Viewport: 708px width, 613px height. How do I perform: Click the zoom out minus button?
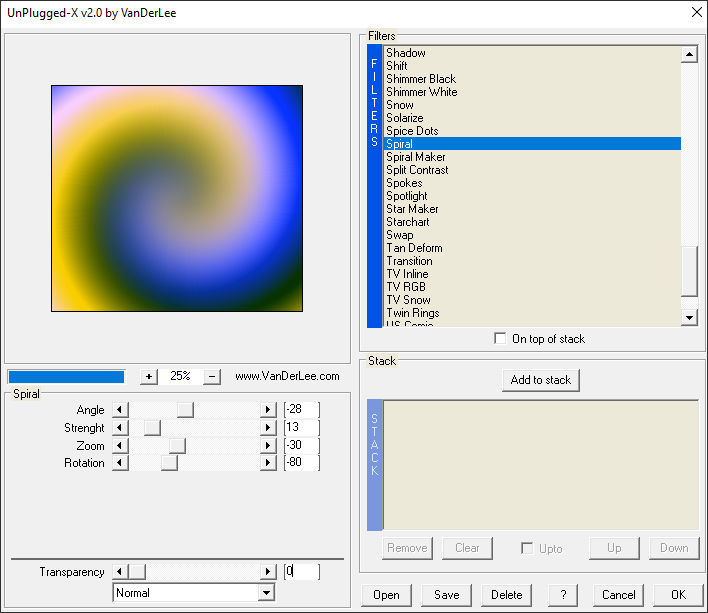[x=212, y=376]
